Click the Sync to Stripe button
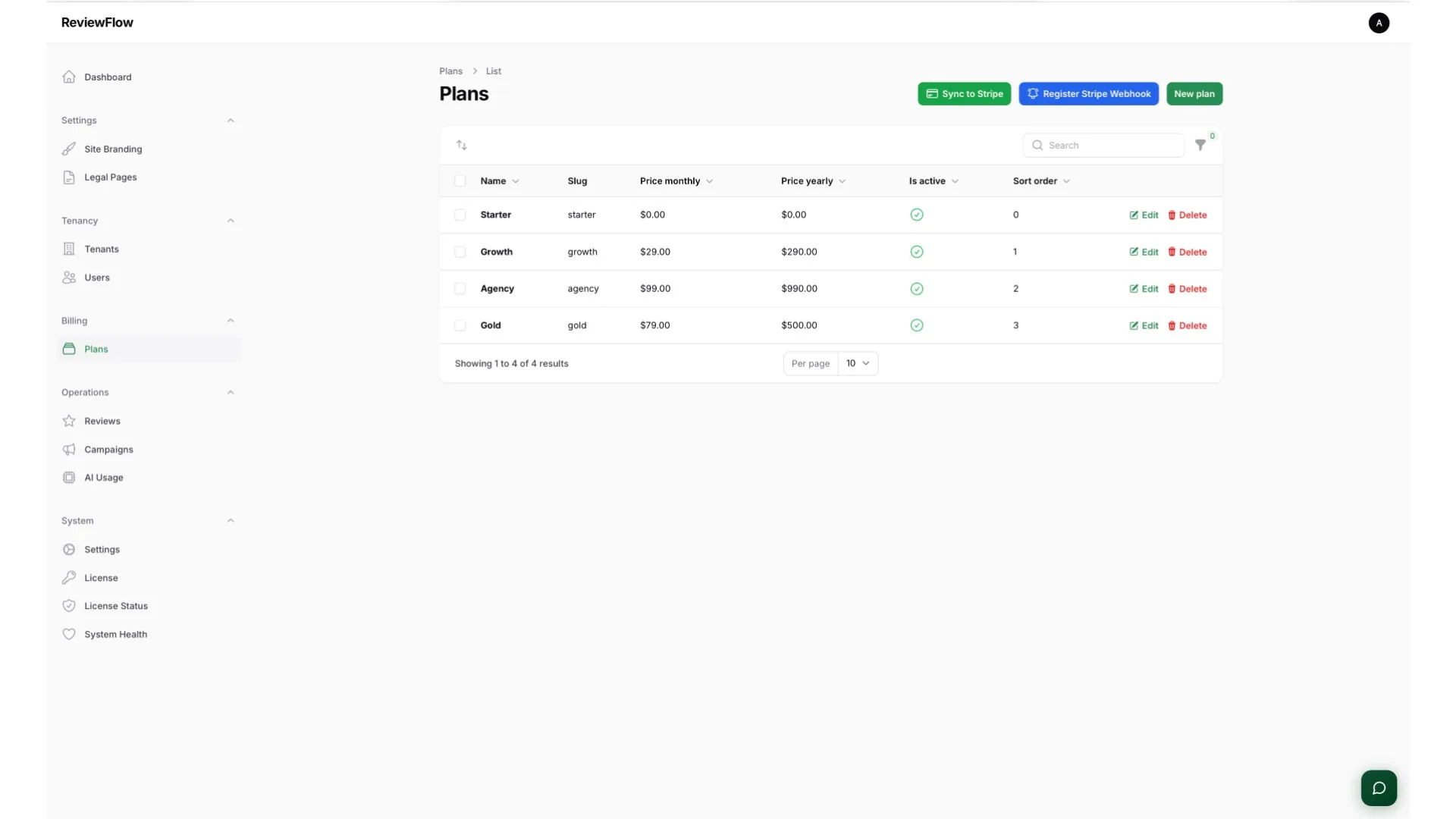1456x819 pixels. pyautogui.click(x=964, y=93)
